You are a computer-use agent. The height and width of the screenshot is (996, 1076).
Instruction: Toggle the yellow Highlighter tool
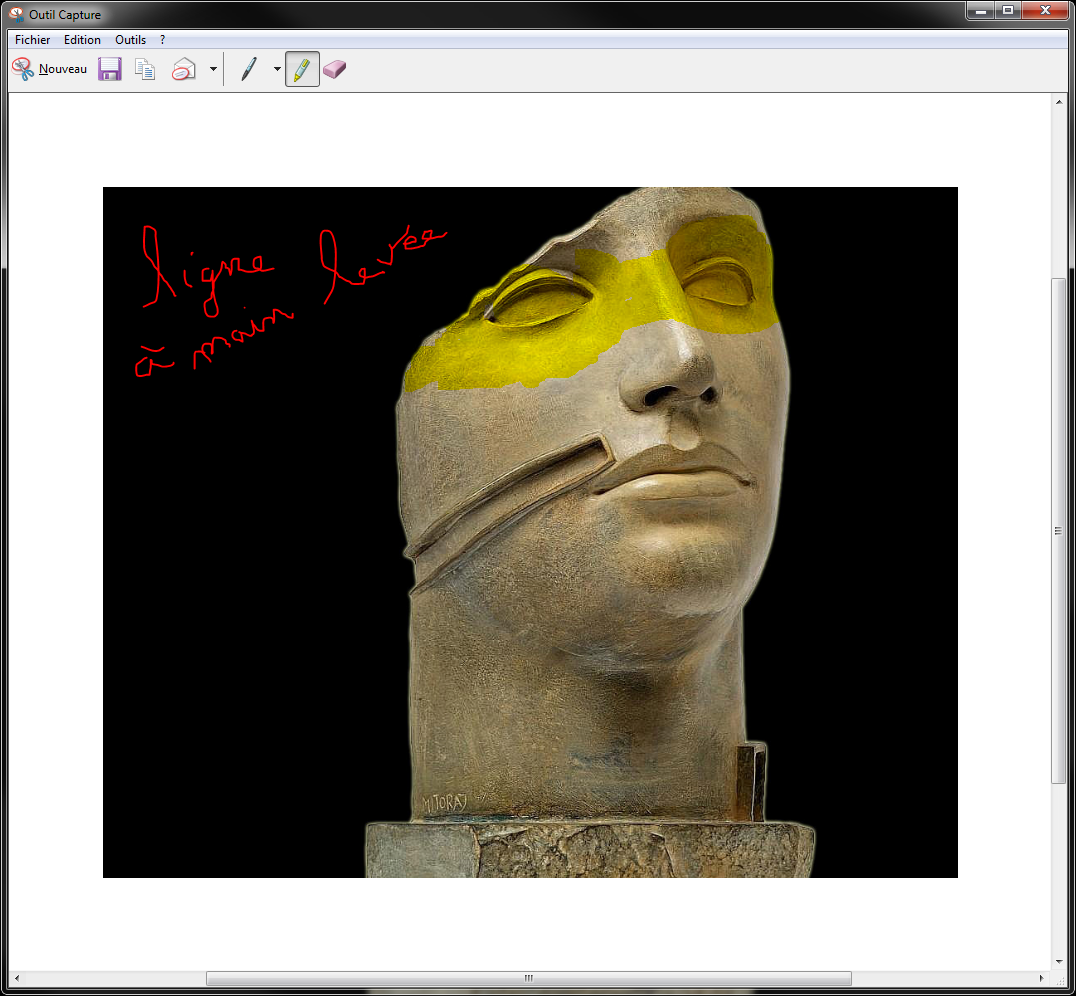pyautogui.click(x=302, y=69)
